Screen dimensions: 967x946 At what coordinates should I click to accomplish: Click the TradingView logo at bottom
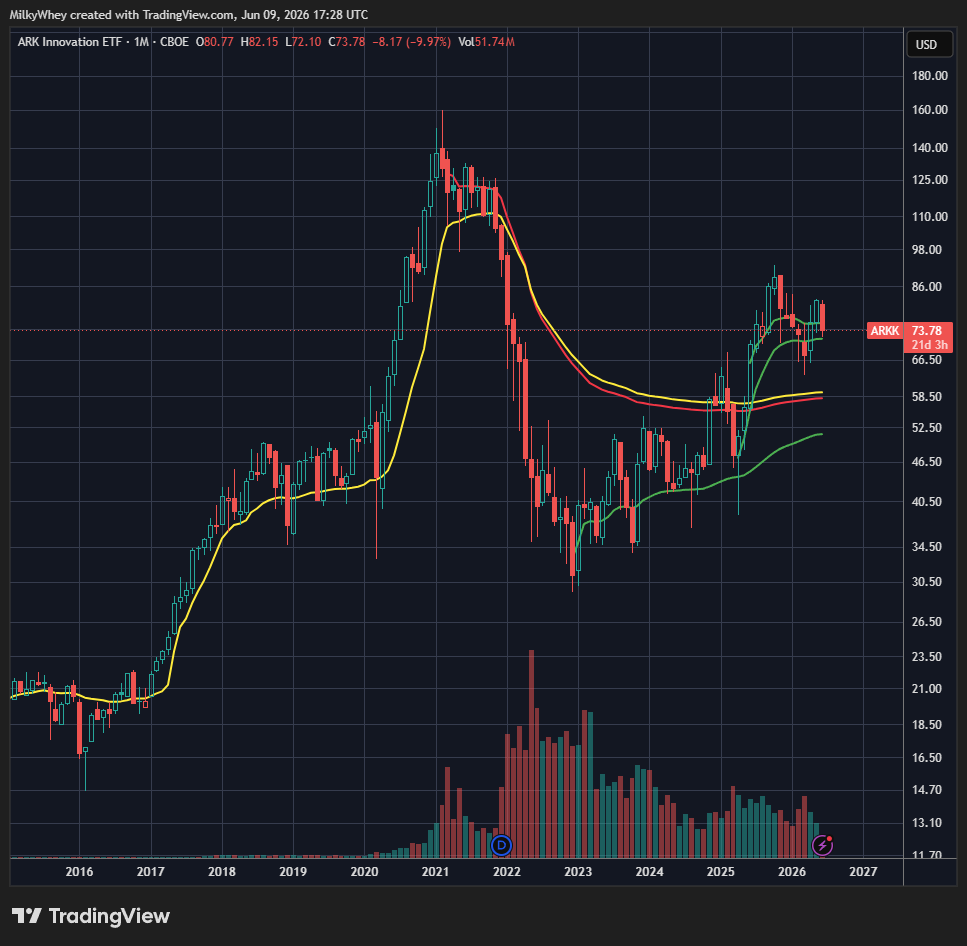pyautogui.click(x=91, y=916)
